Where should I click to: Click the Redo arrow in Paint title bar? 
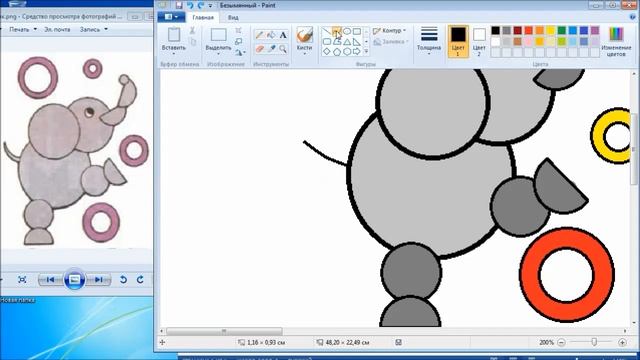tap(201, 5)
